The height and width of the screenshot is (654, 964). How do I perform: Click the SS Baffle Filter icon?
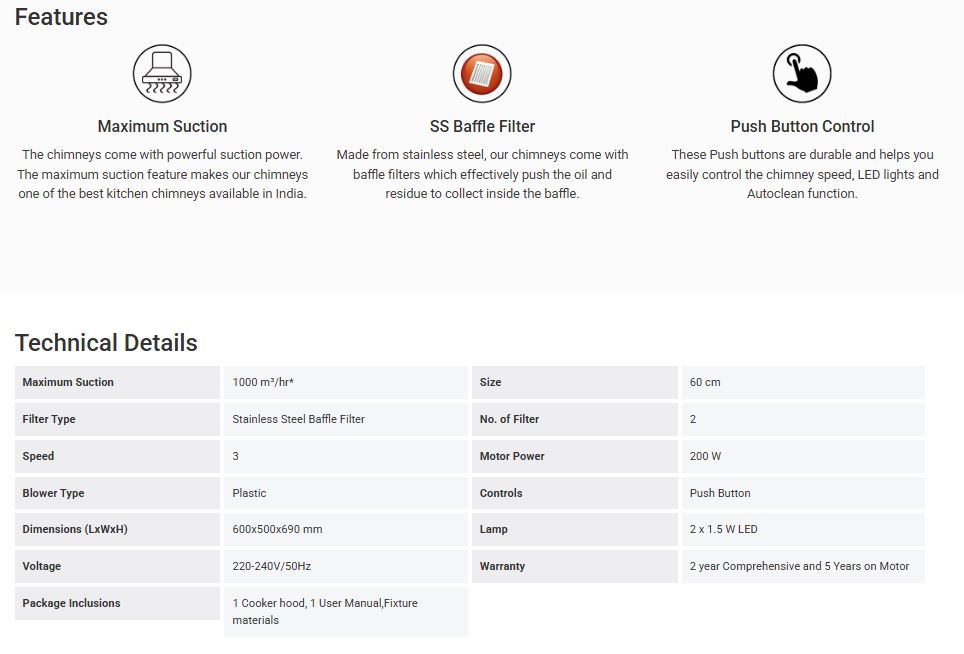tap(482, 73)
